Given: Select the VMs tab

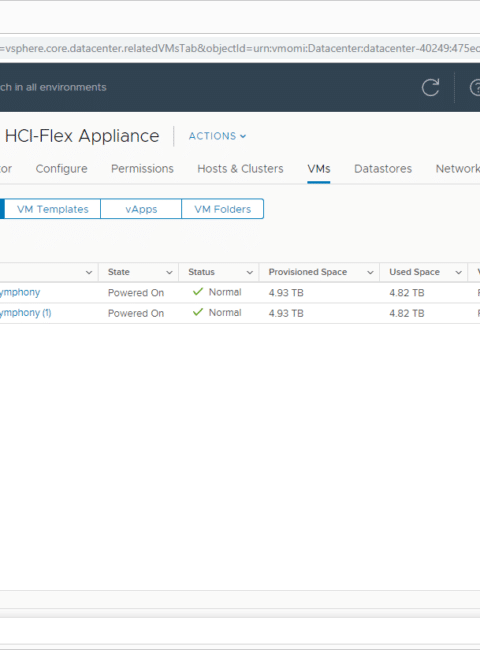Looking at the screenshot, I should (x=319, y=169).
